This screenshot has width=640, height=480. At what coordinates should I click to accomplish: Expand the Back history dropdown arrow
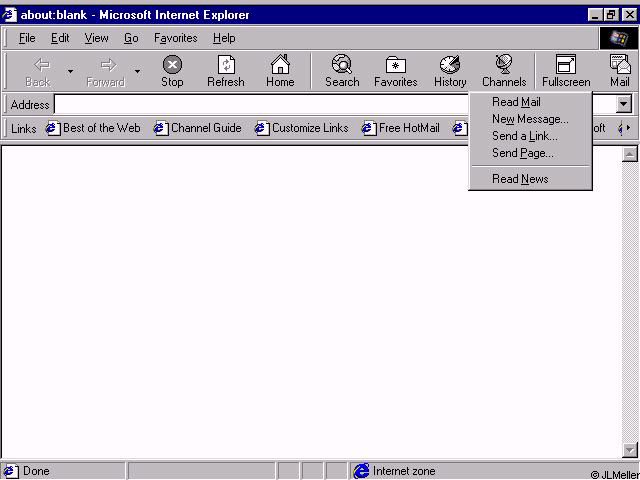(71, 72)
